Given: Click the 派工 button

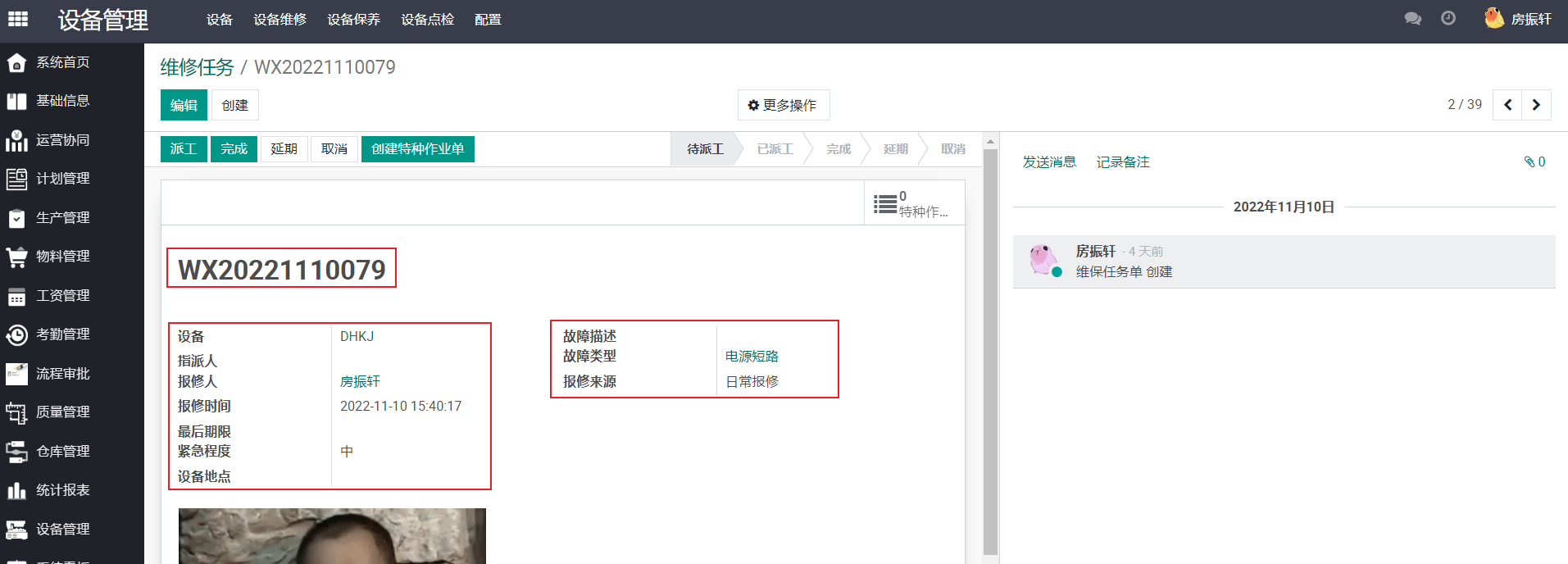Looking at the screenshot, I should tap(184, 149).
